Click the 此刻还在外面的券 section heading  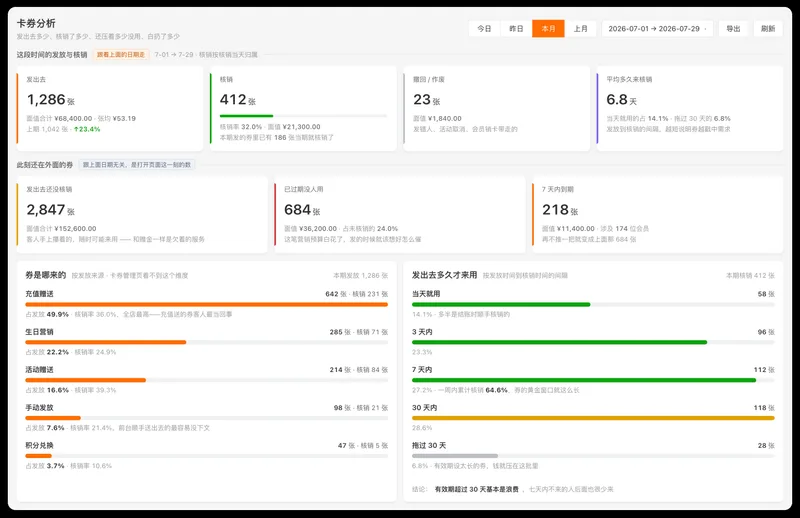click(44, 165)
